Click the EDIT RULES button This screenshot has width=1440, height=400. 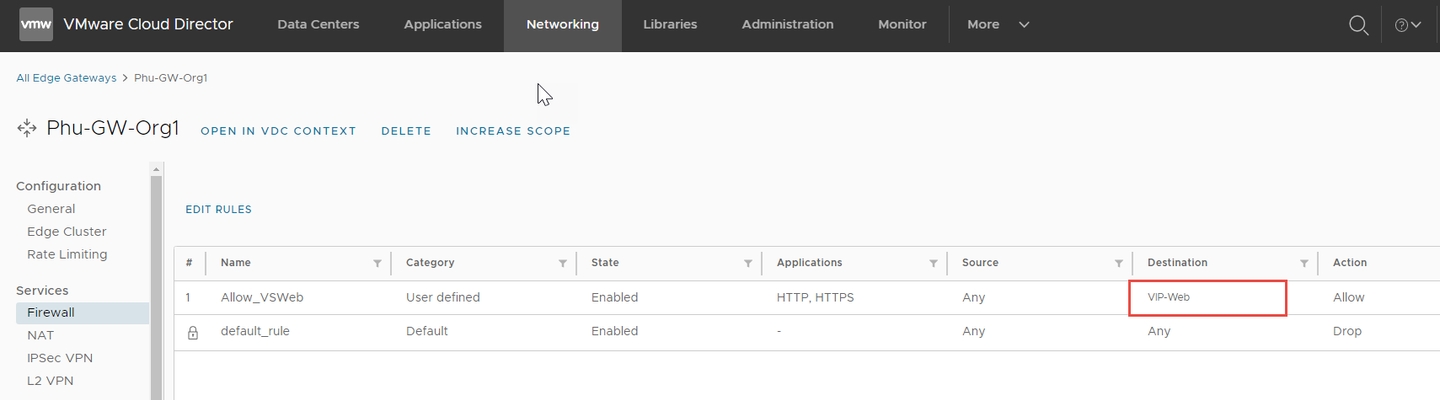click(218, 210)
